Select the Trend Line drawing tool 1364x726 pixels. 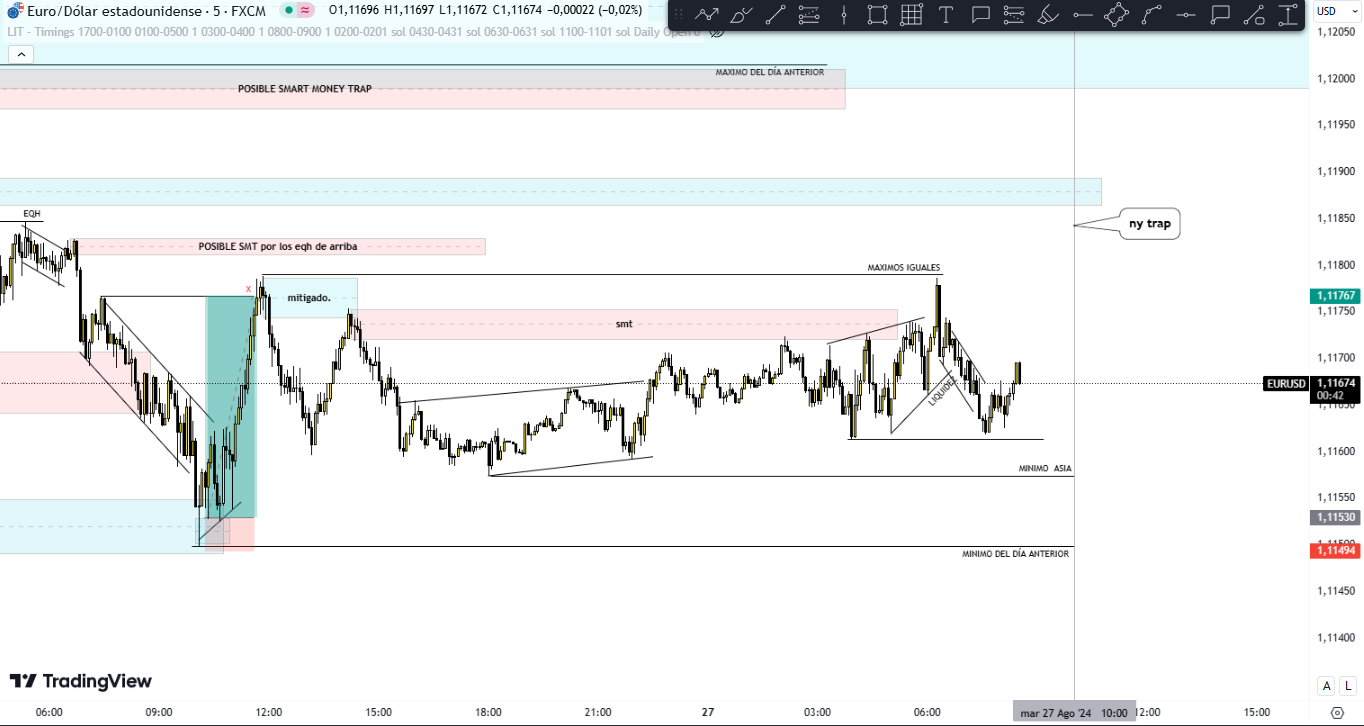click(774, 14)
